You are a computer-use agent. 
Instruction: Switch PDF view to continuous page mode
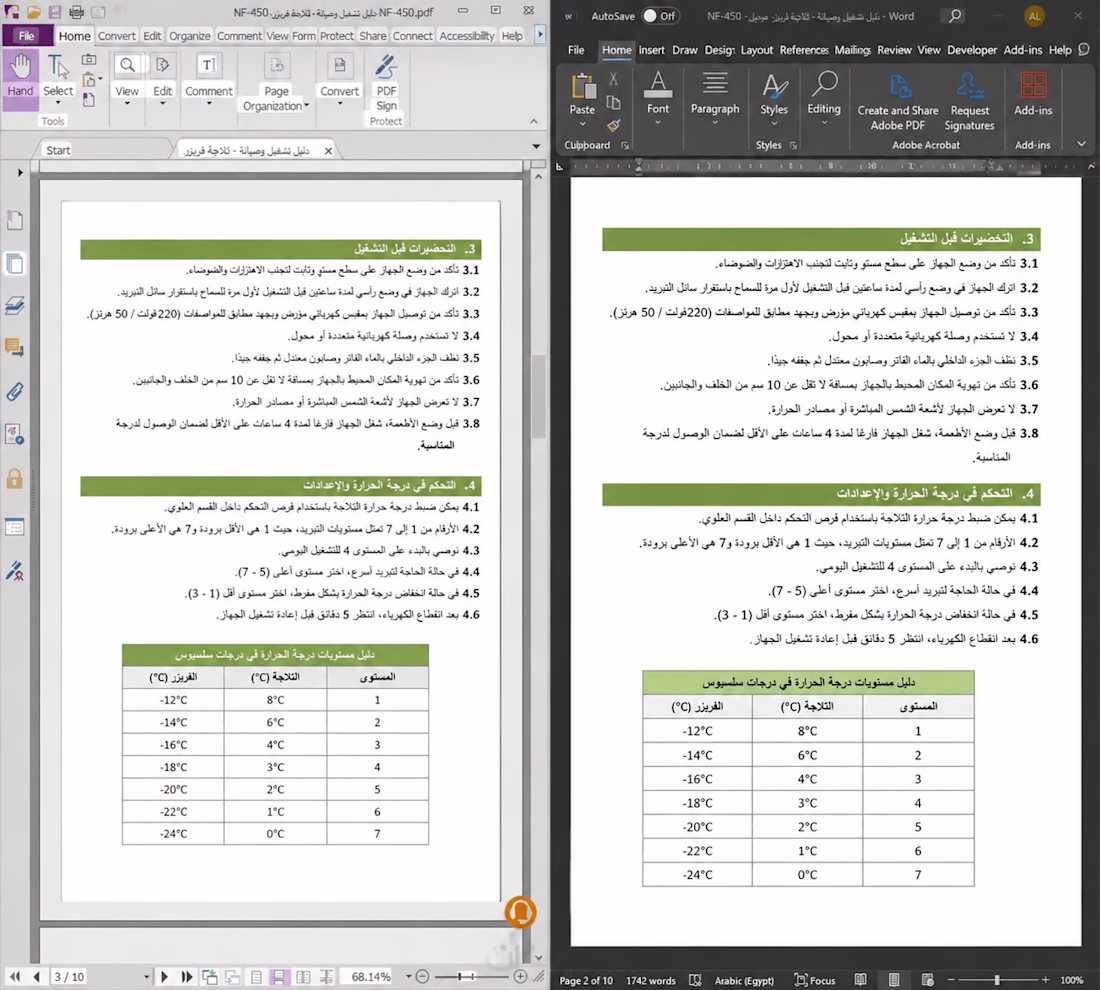coord(279,976)
